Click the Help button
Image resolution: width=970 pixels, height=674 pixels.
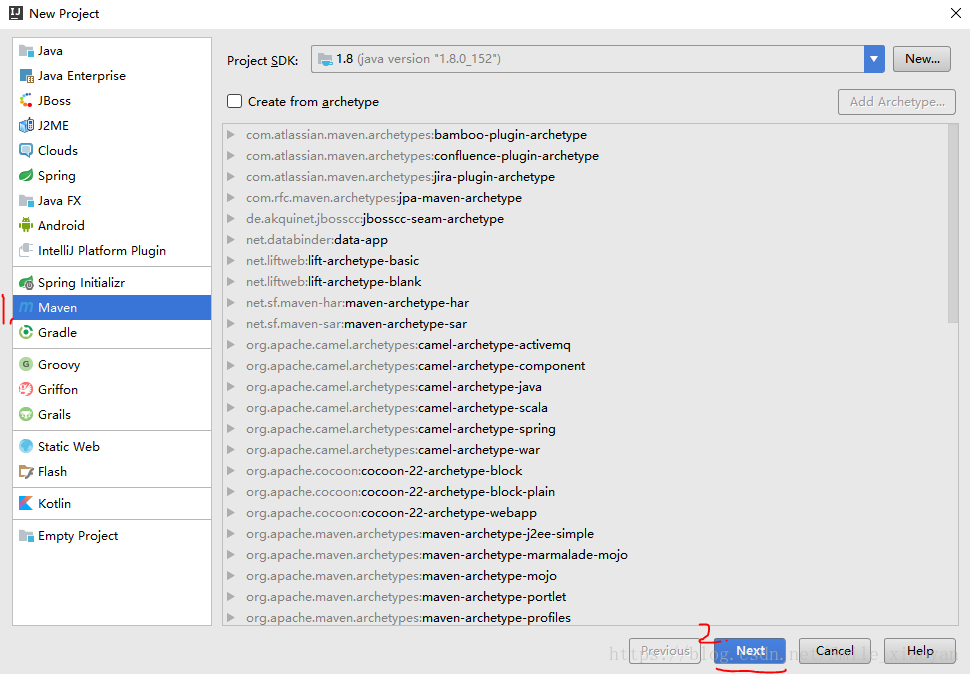click(920, 651)
